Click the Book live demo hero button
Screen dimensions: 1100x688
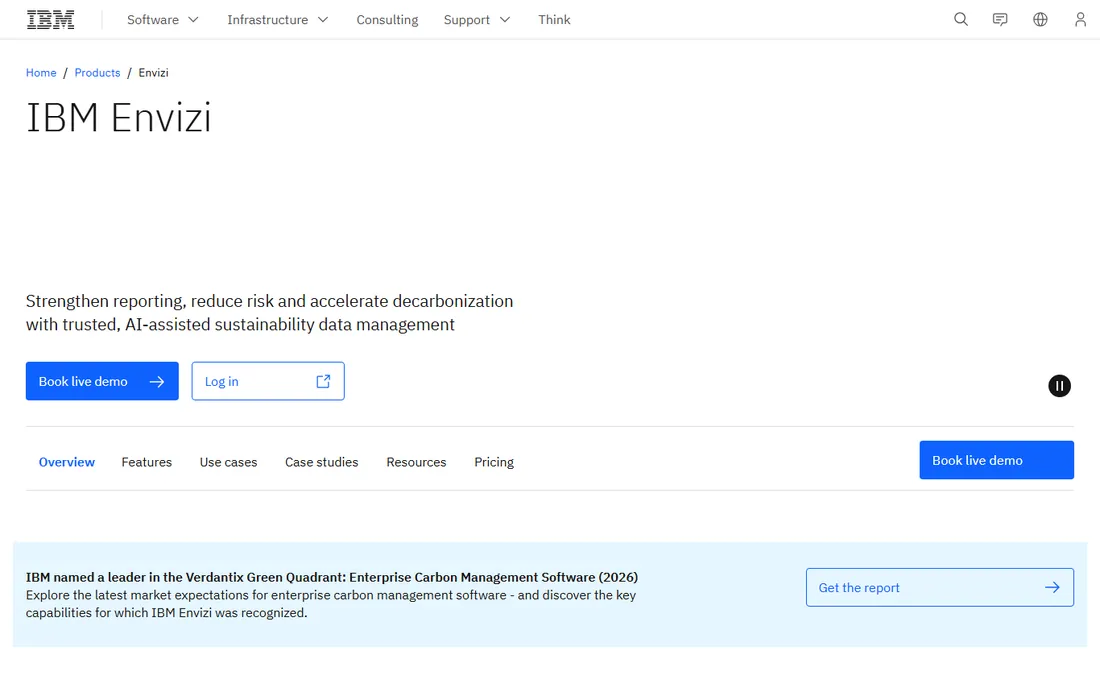pos(102,381)
